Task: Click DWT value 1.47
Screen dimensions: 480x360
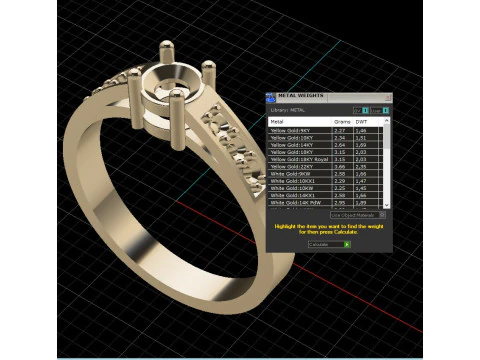Action: click(361, 181)
